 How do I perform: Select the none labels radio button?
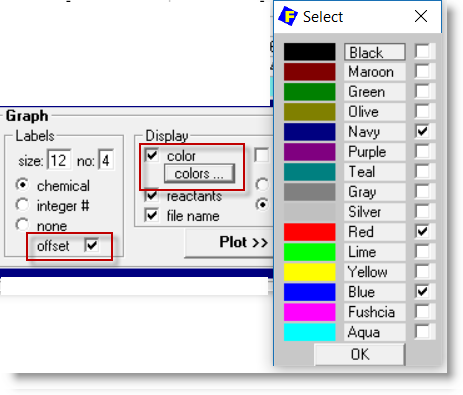click(x=22, y=224)
